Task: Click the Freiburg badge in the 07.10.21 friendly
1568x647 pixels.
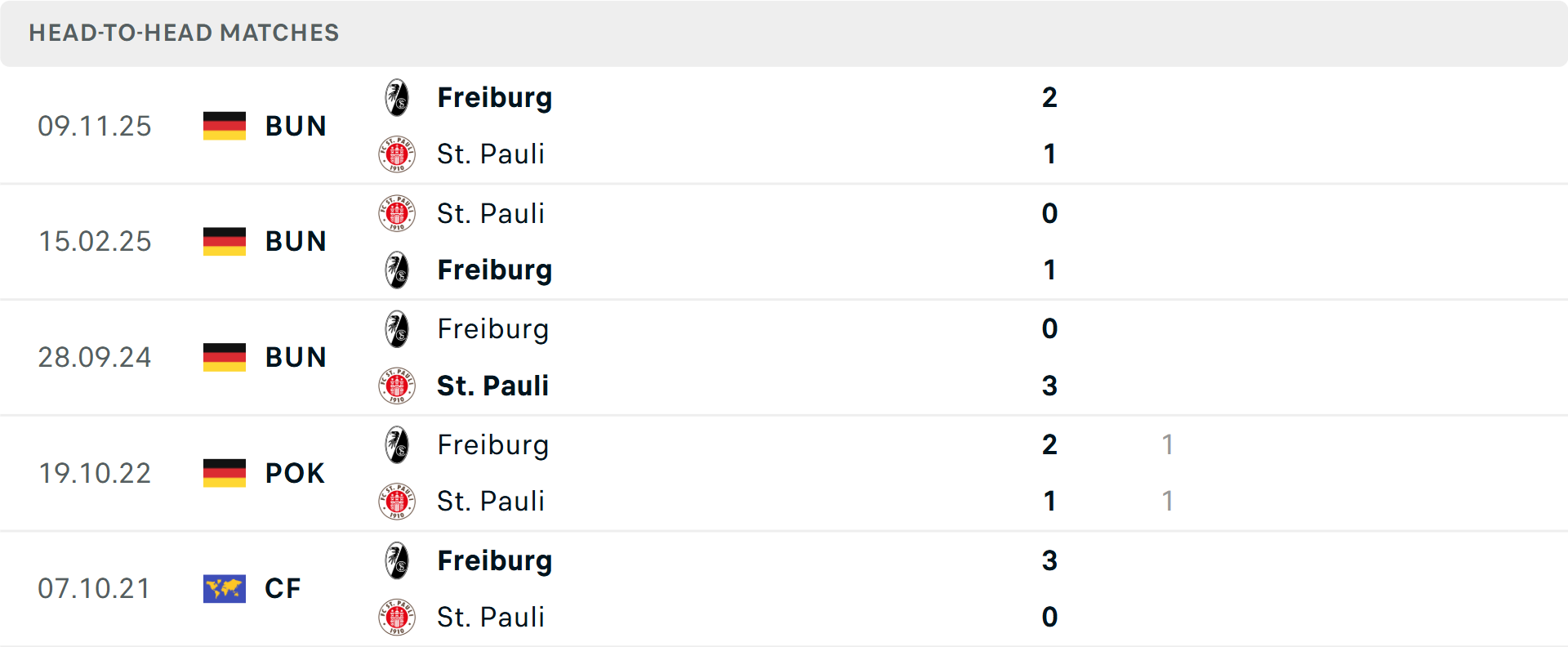Action: point(398,560)
